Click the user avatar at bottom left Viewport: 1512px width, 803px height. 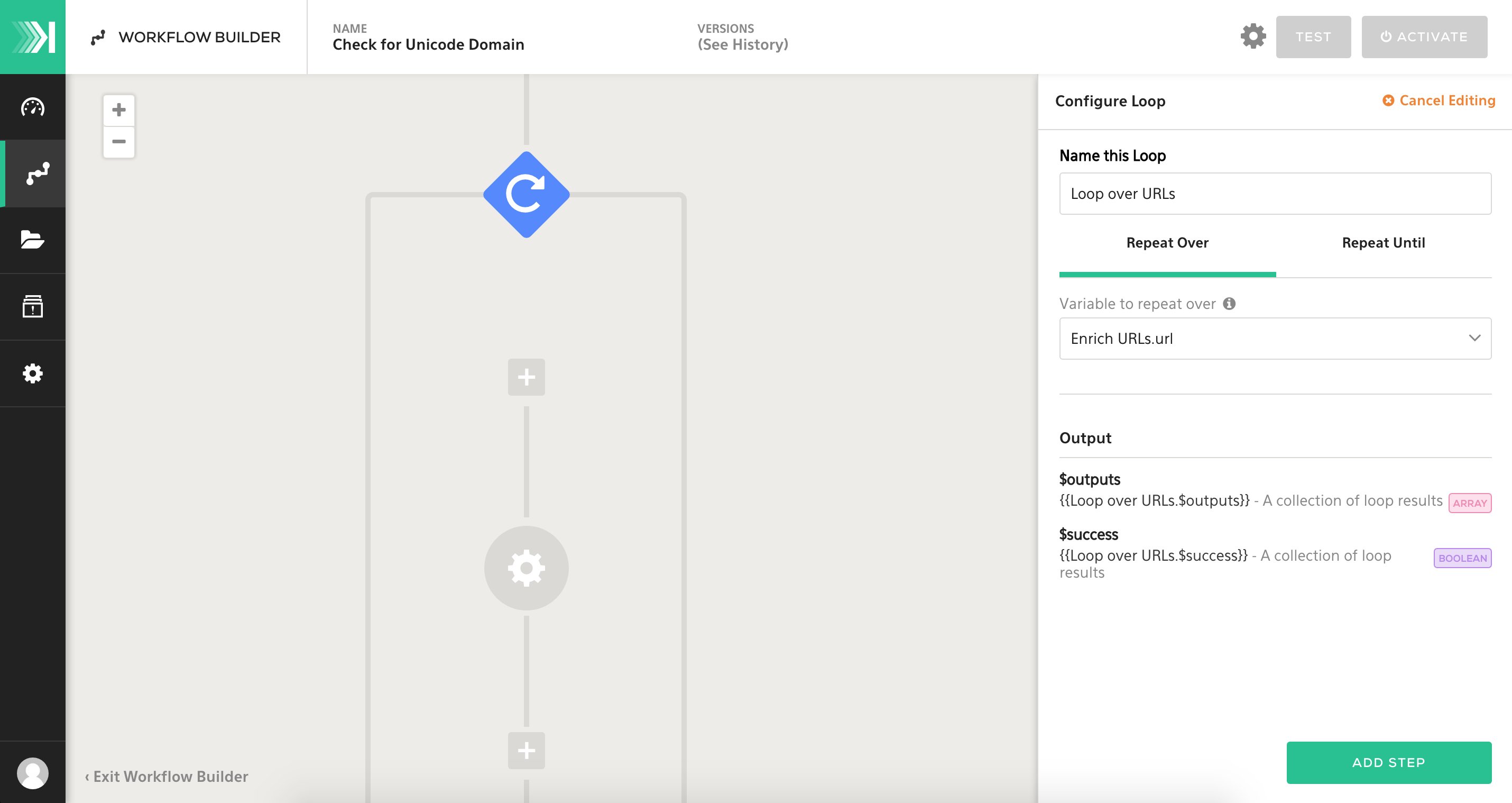click(32, 772)
